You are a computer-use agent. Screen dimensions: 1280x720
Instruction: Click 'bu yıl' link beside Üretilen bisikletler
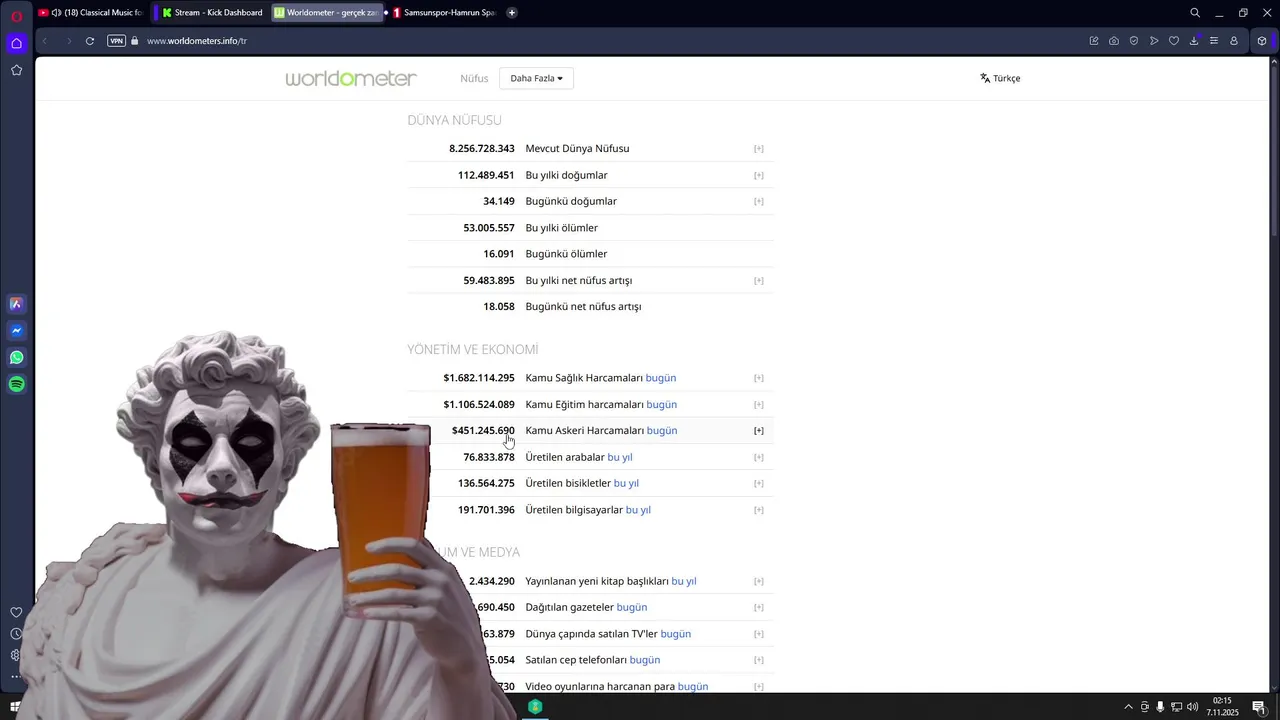pyautogui.click(x=626, y=483)
